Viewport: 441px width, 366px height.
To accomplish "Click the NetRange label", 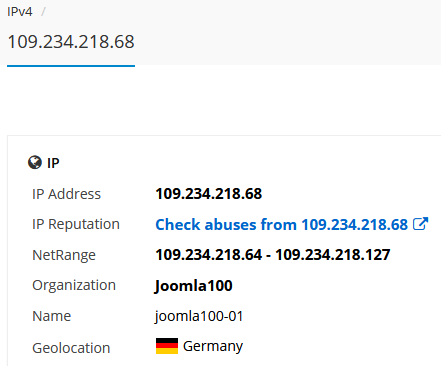I will tap(64, 255).
